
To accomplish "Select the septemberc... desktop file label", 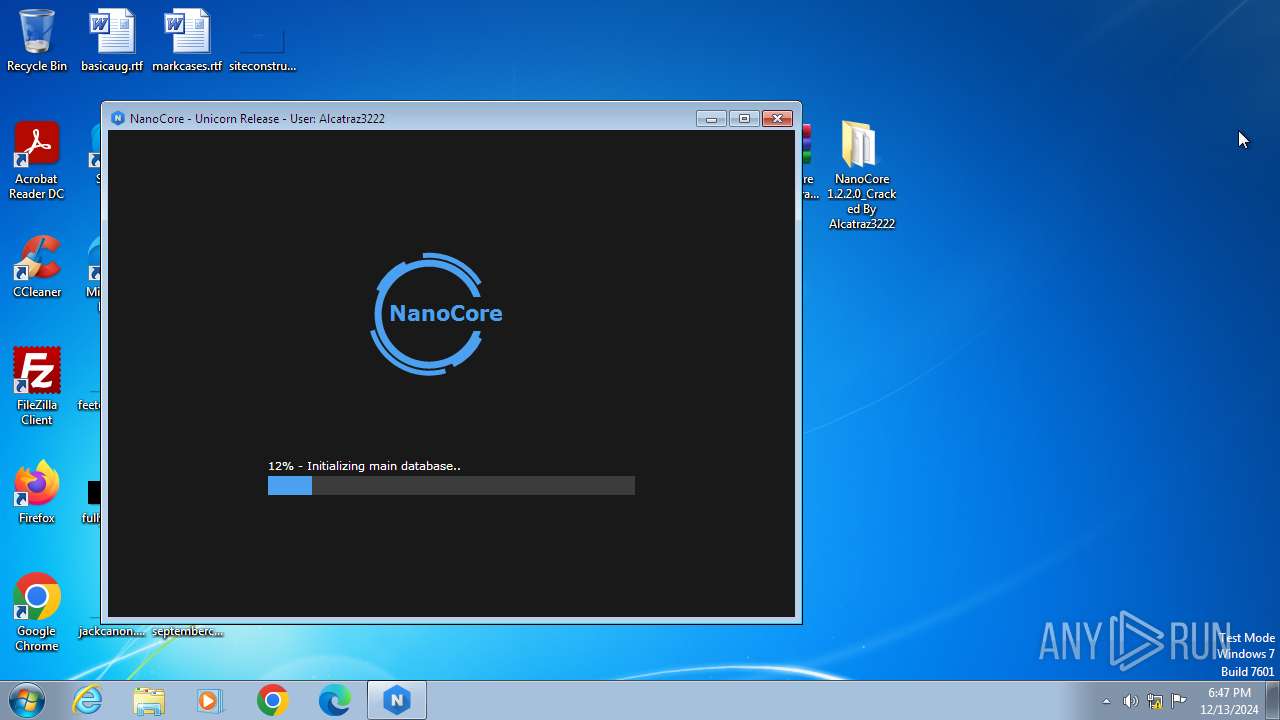I will pos(187,631).
